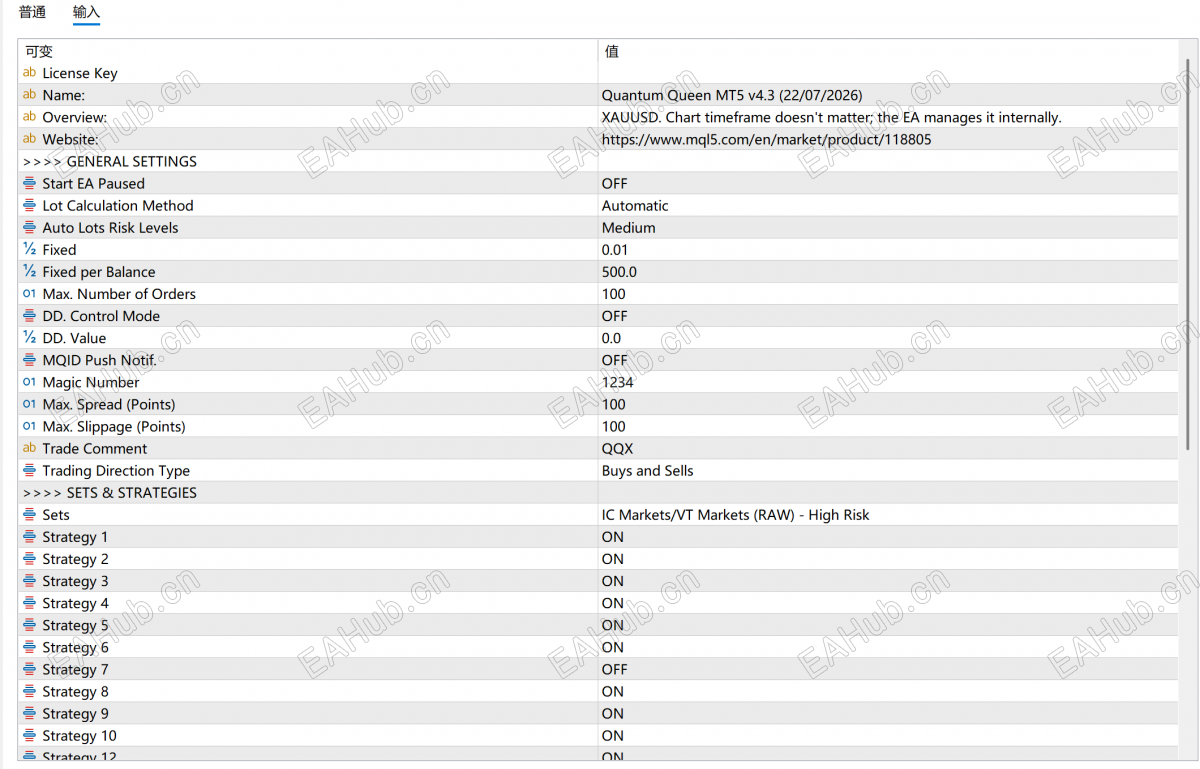
Task: Click the string icon beside License Key
Action: click(29, 73)
